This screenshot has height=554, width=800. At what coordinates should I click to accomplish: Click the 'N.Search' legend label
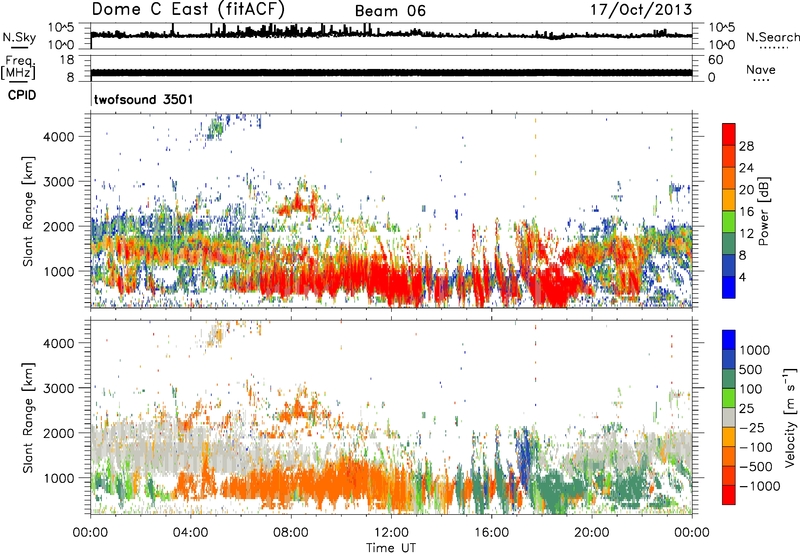[773, 37]
